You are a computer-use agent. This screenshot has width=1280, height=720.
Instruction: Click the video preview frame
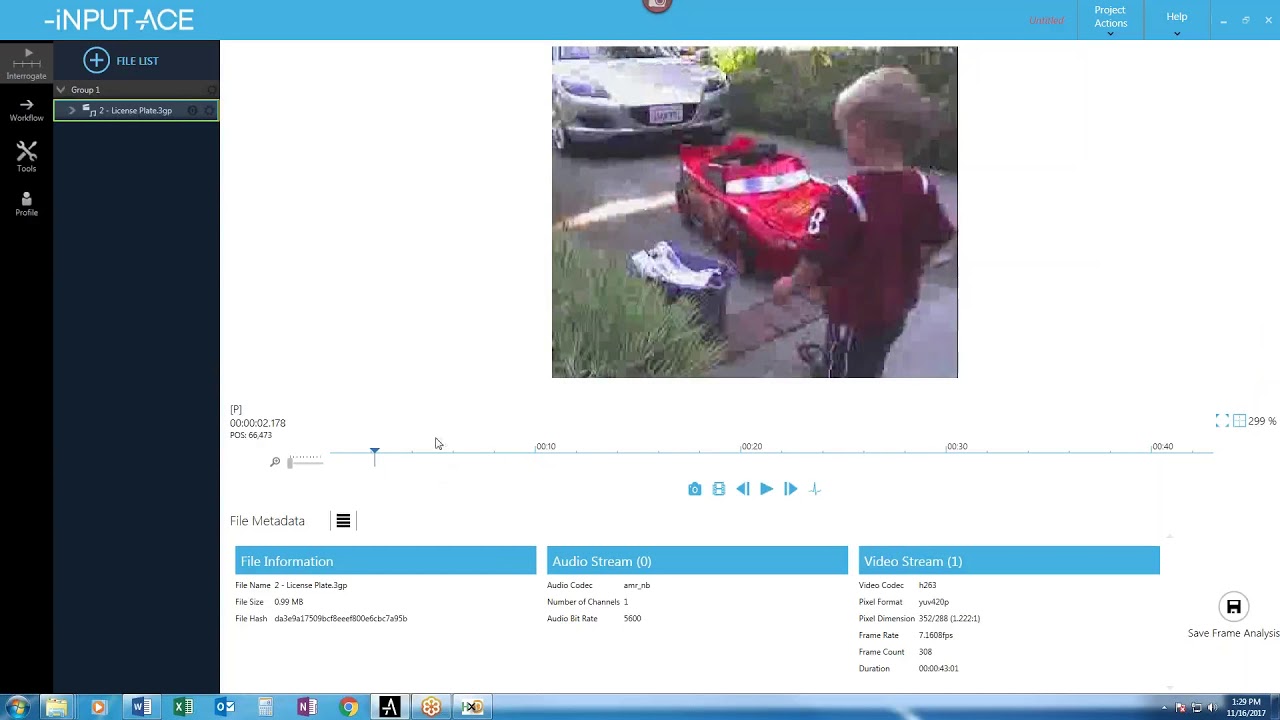[x=754, y=212]
